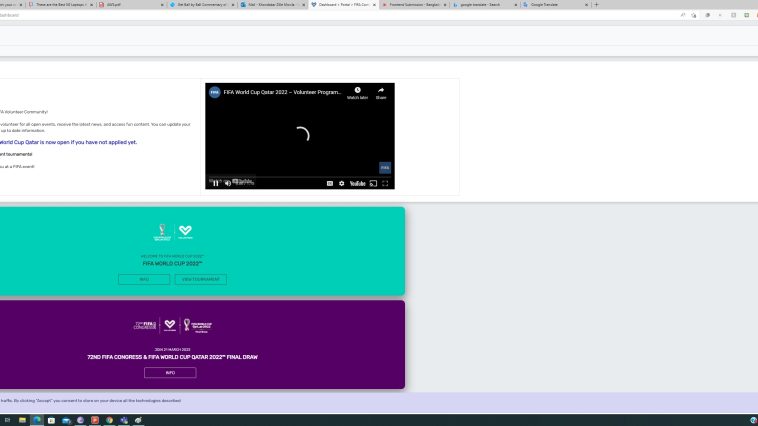
Task: Toggle subtitles on the video player
Action: [330, 183]
